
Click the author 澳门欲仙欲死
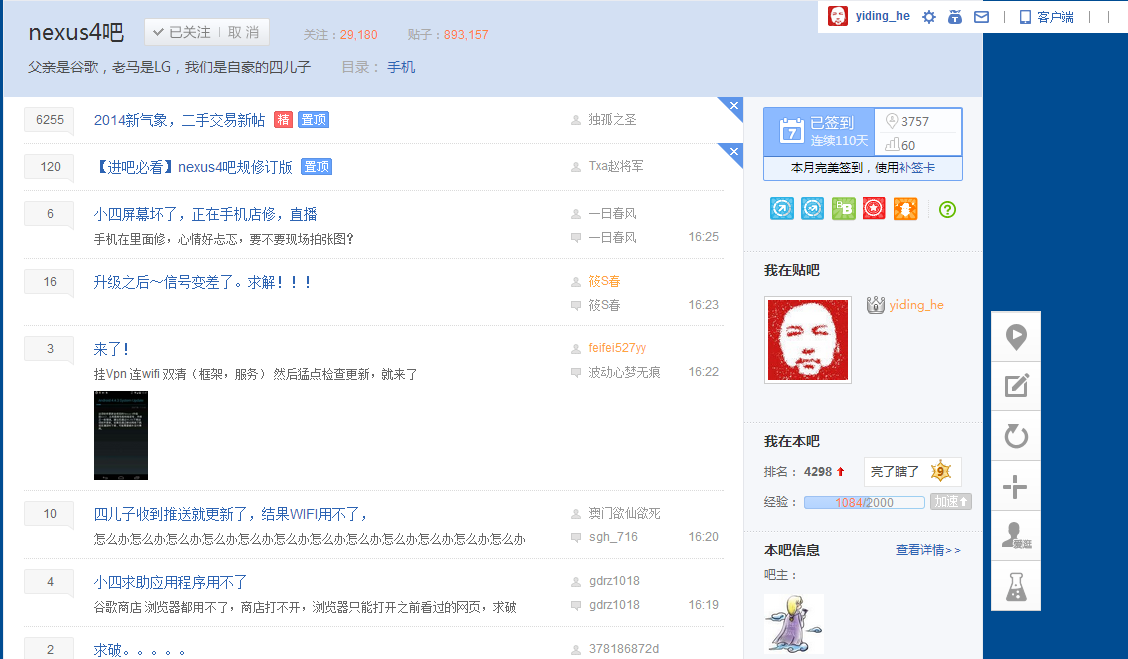tap(624, 513)
